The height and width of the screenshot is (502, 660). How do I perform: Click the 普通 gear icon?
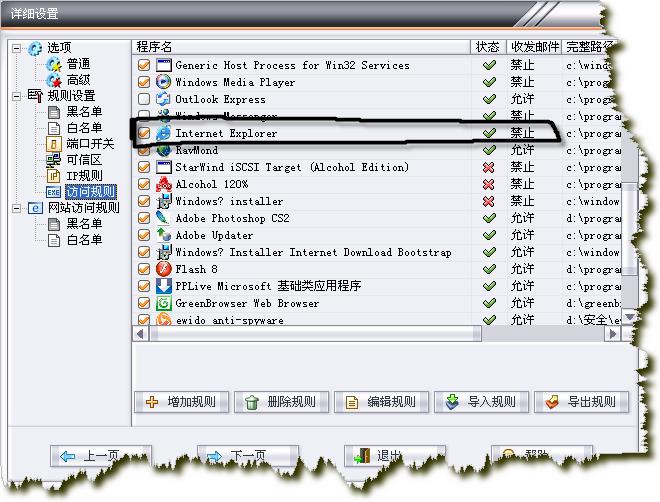pyautogui.click(x=54, y=64)
